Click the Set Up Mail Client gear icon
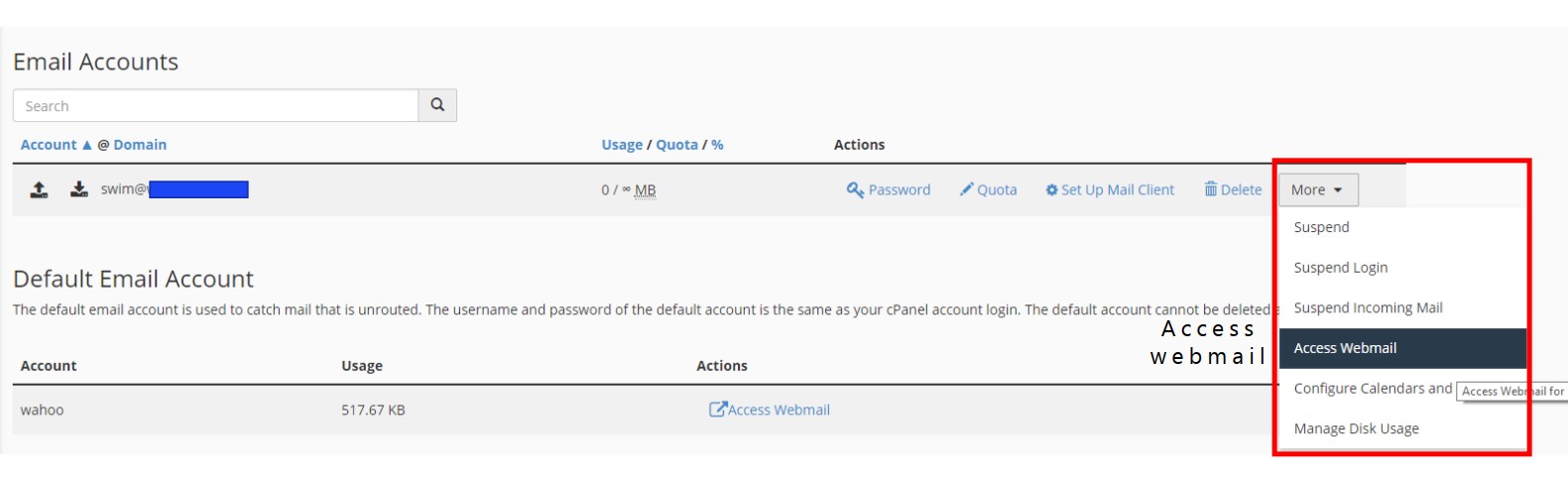 pyautogui.click(x=1051, y=189)
